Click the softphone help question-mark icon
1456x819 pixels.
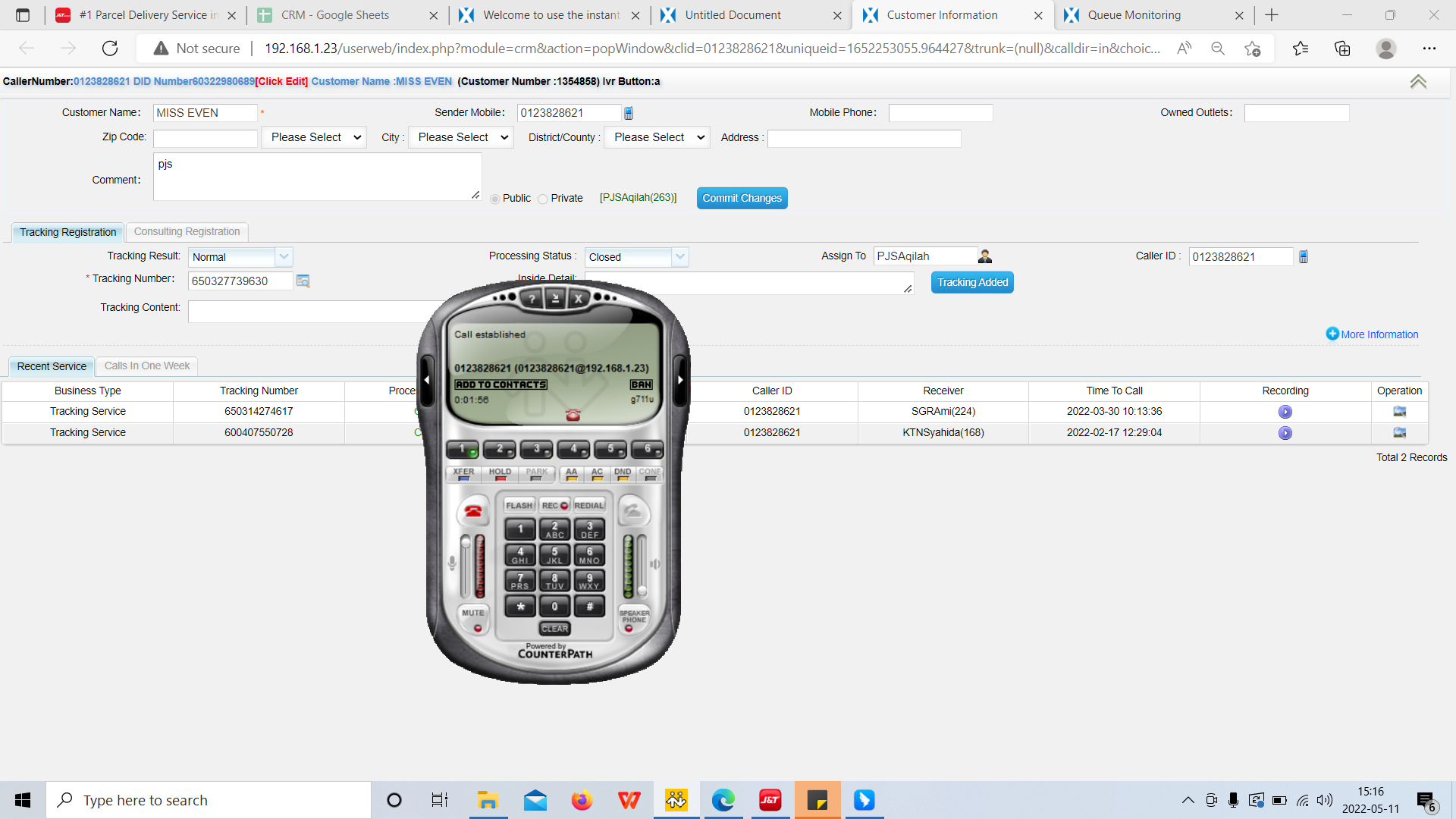[x=532, y=299]
